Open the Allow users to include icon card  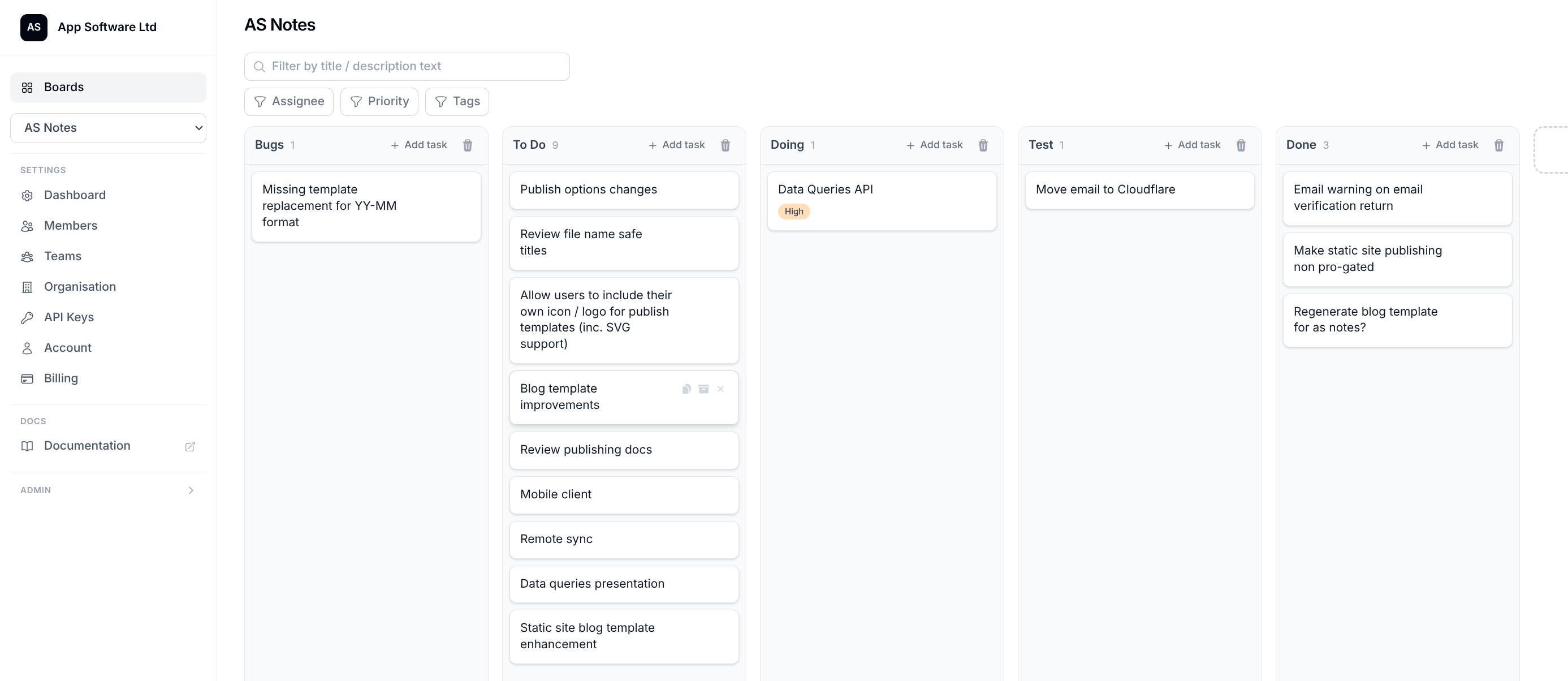tap(624, 320)
